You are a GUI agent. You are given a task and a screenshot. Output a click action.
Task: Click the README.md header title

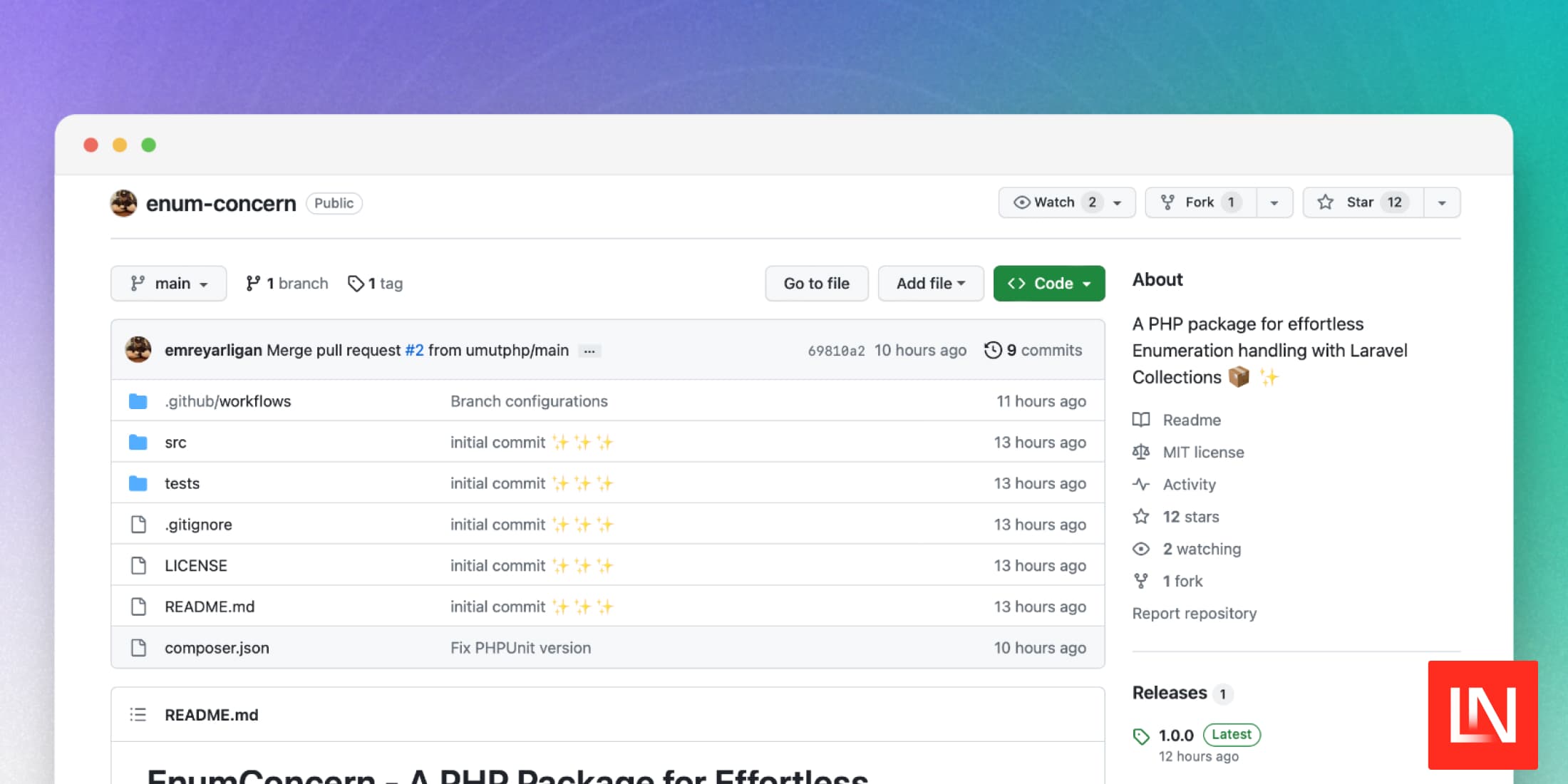coord(211,715)
